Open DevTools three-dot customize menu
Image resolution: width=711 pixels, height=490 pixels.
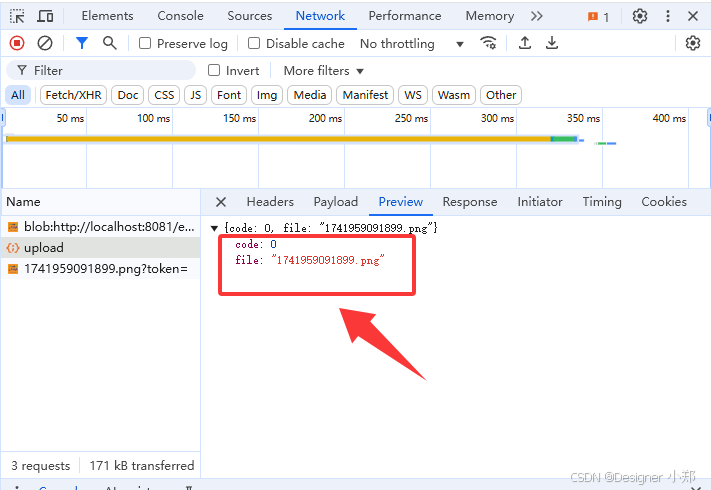coord(667,16)
